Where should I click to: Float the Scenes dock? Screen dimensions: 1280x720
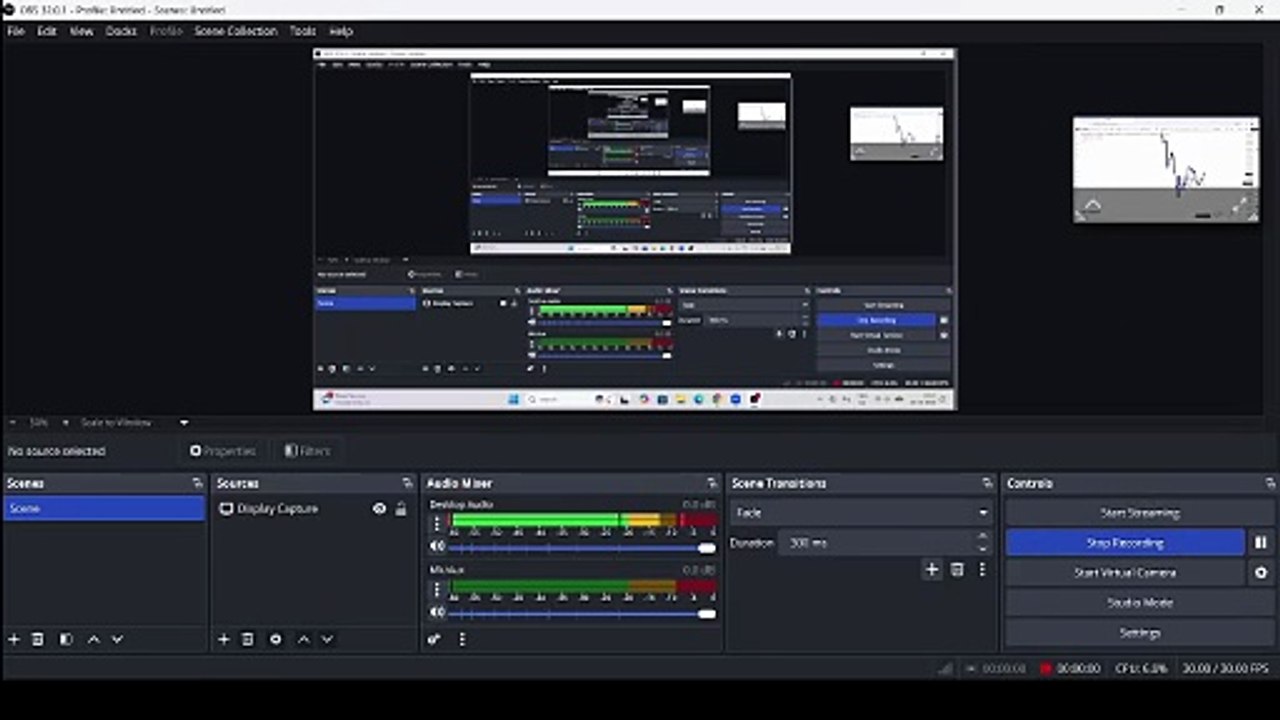(x=197, y=483)
